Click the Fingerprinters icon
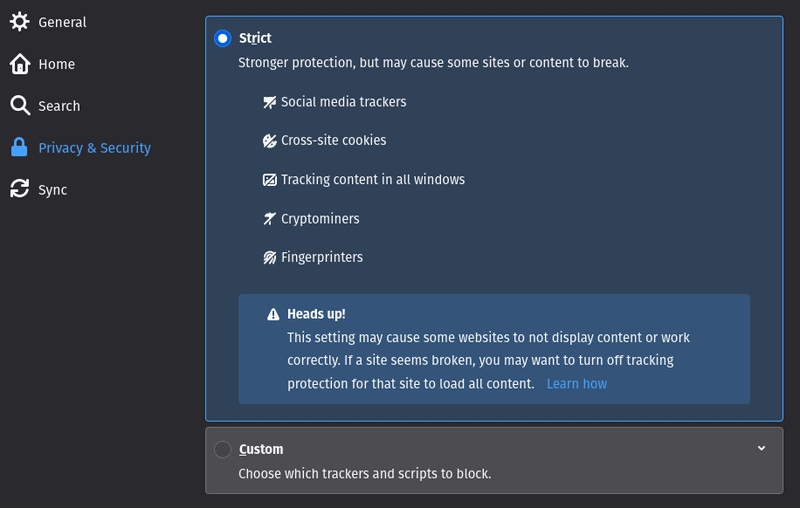The height and width of the screenshot is (508, 800). [269, 258]
